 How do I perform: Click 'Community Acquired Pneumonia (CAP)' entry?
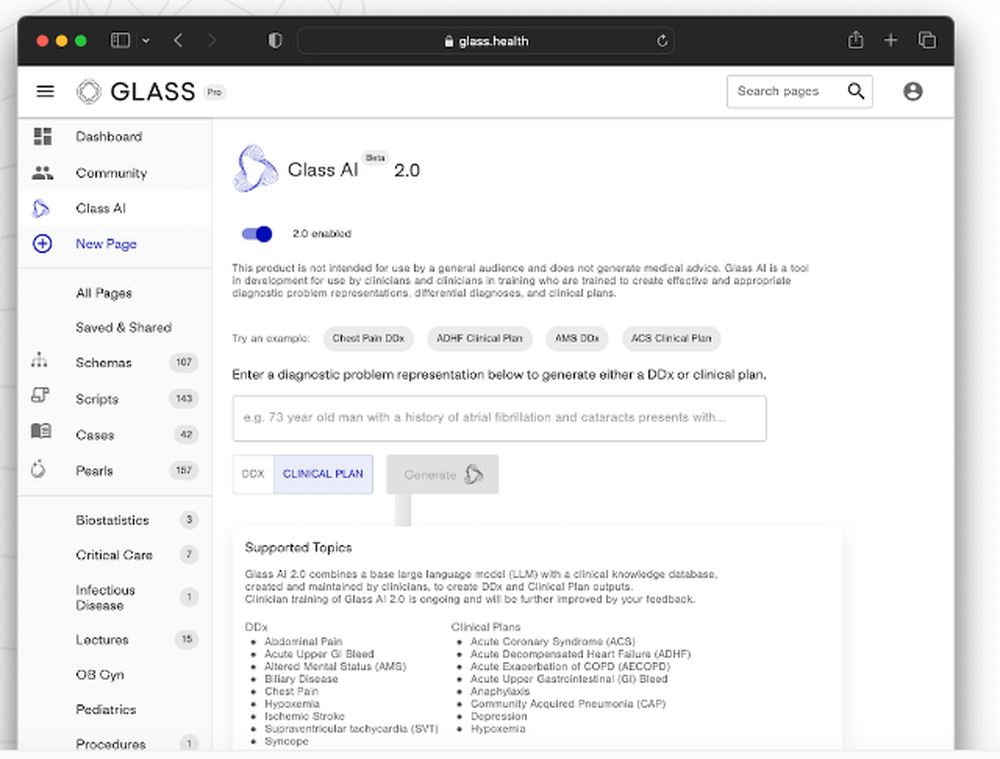coord(568,704)
